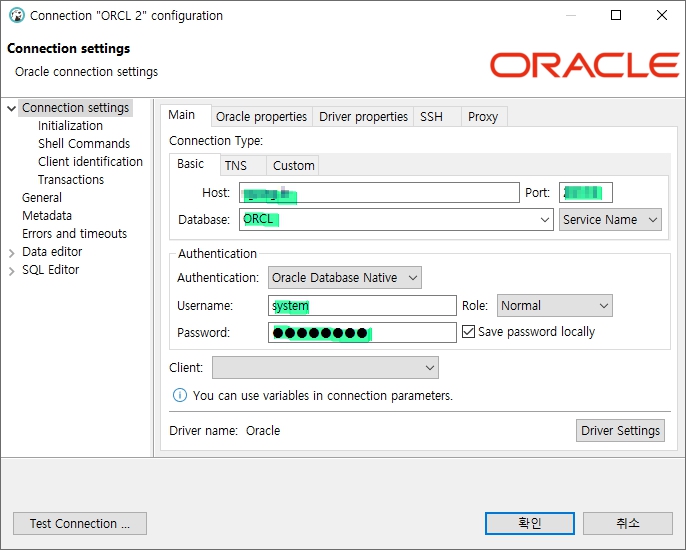The height and width of the screenshot is (550, 686).
Task: Expand the SQL Editor tree node
Action: pyautogui.click(x=12, y=270)
